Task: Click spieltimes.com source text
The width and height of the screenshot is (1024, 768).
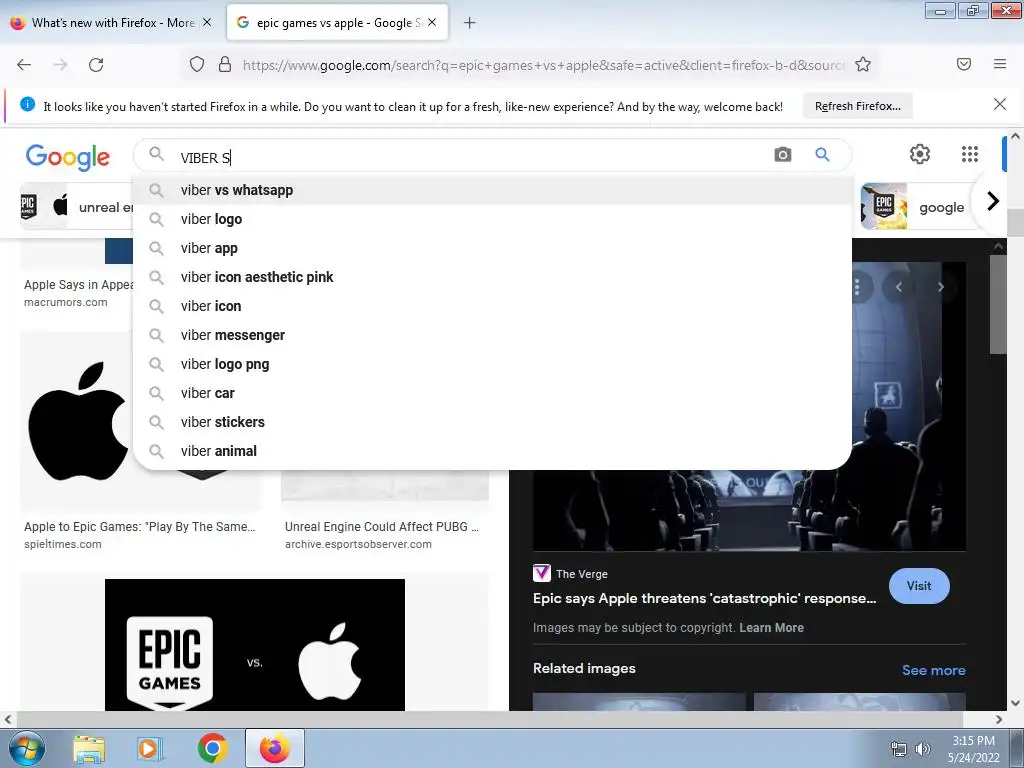Action: point(63,544)
